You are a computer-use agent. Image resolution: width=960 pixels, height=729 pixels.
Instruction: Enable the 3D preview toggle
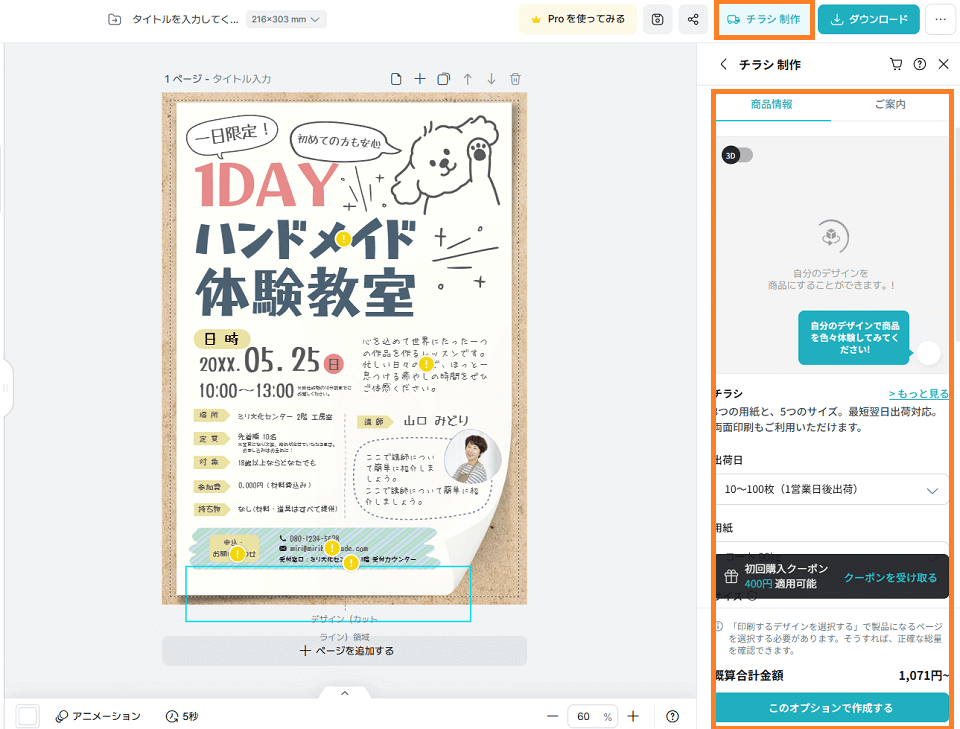737,155
